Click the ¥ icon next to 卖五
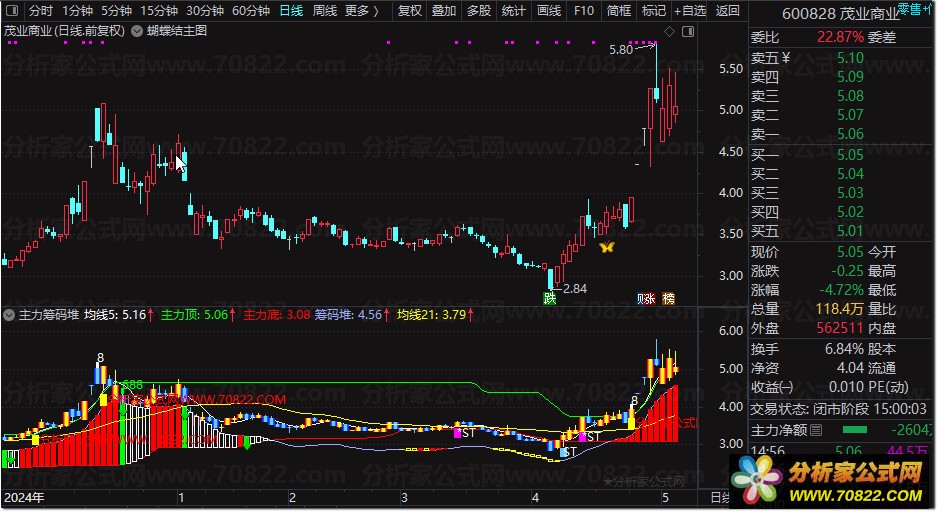 click(x=786, y=58)
